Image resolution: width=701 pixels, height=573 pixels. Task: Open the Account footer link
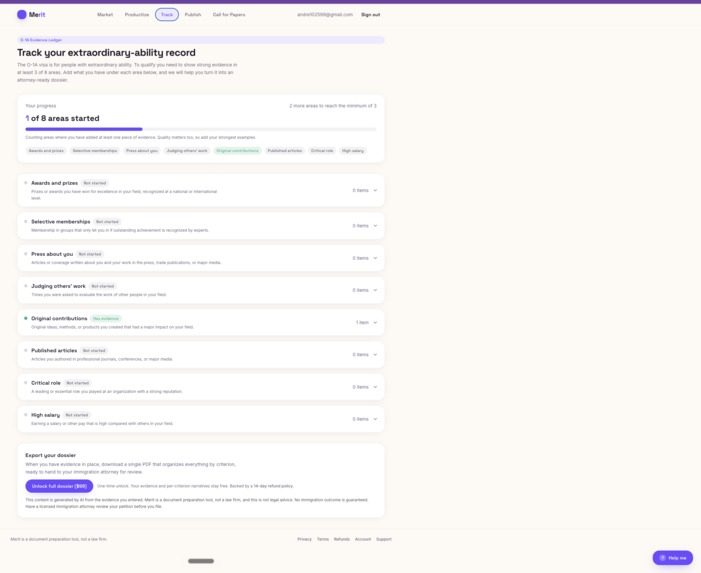(363, 539)
